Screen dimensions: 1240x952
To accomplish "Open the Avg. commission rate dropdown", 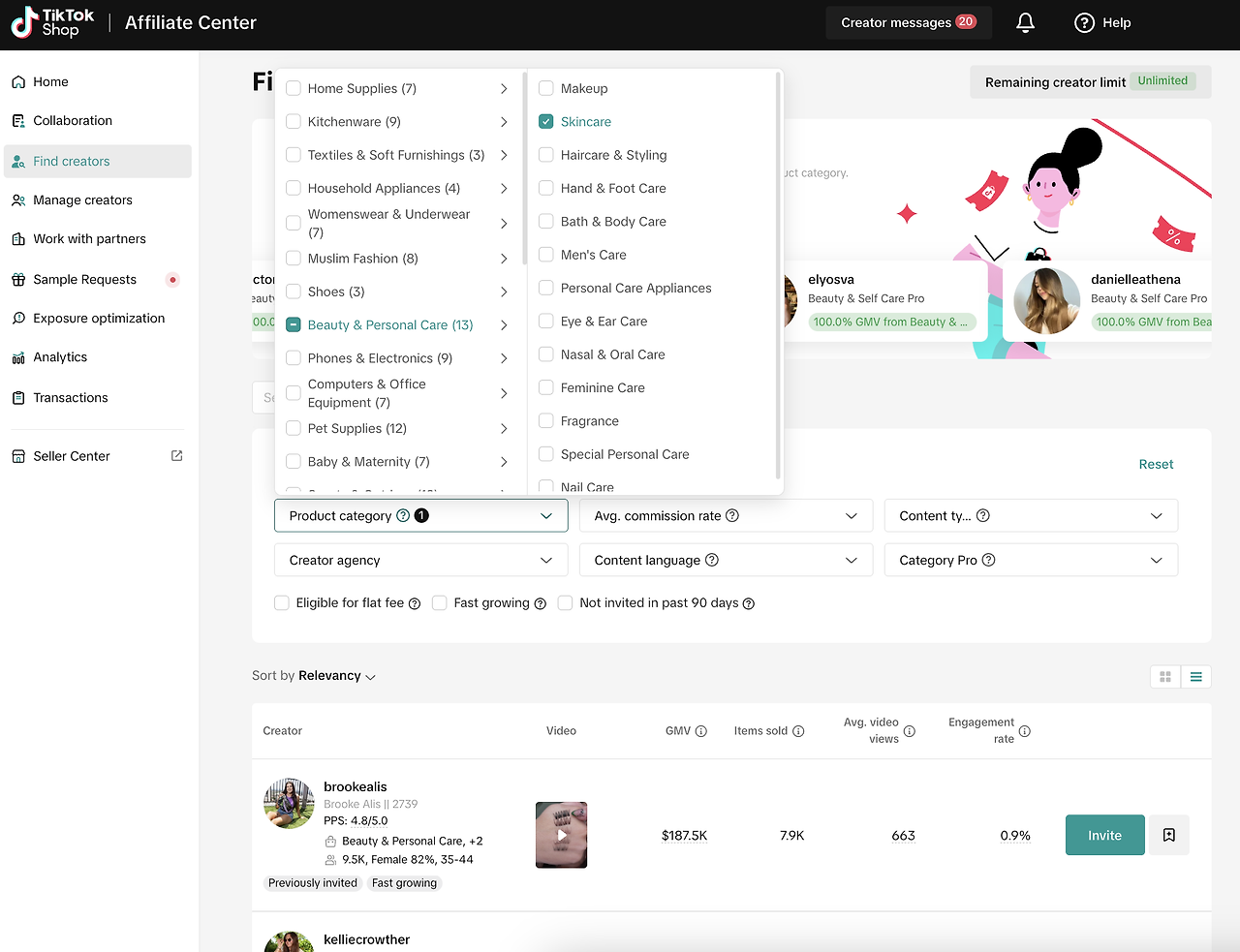I will (x=726, y=515).
